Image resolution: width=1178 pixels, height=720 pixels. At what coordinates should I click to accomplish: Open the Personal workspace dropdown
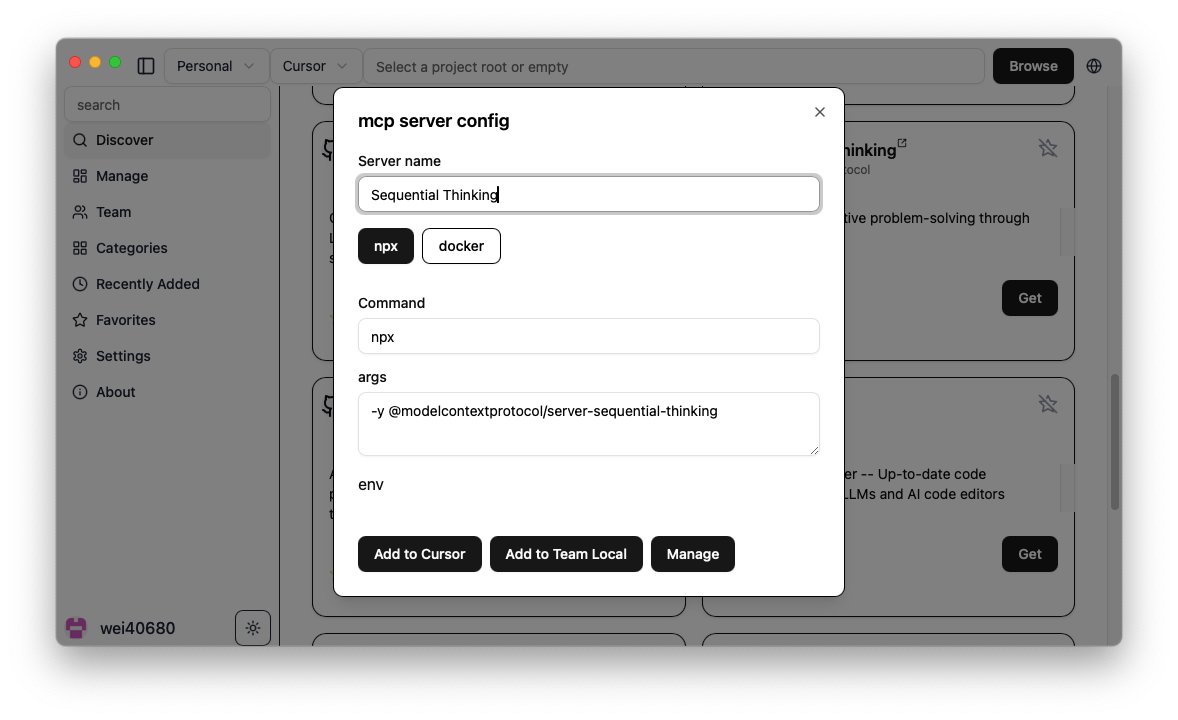[x=216, y=66]
